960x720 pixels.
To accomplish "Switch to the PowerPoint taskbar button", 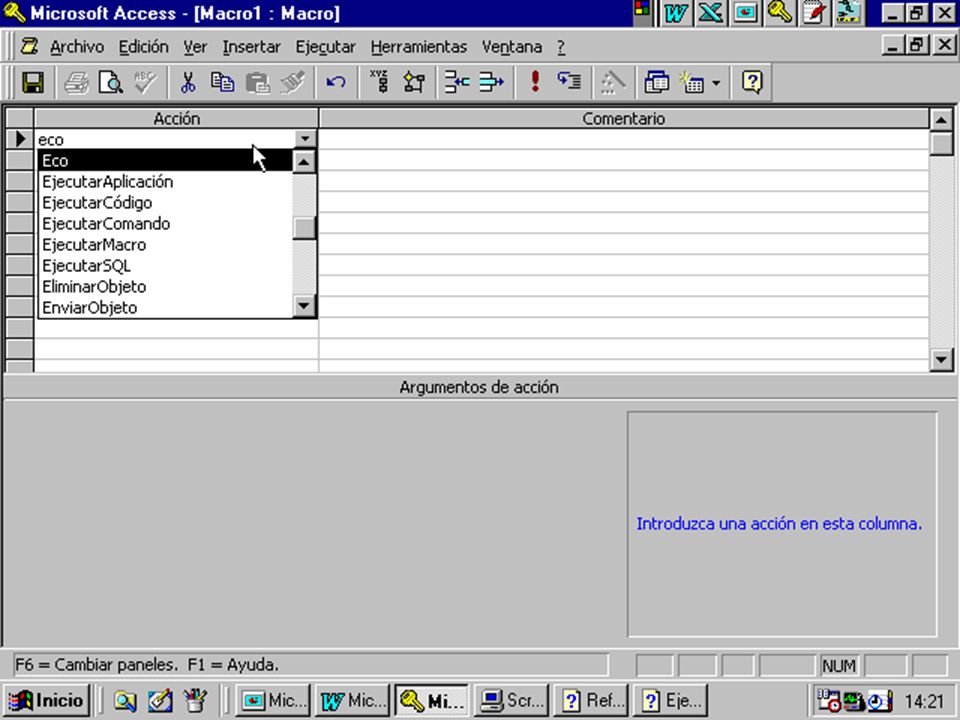I will click(273, 700).
